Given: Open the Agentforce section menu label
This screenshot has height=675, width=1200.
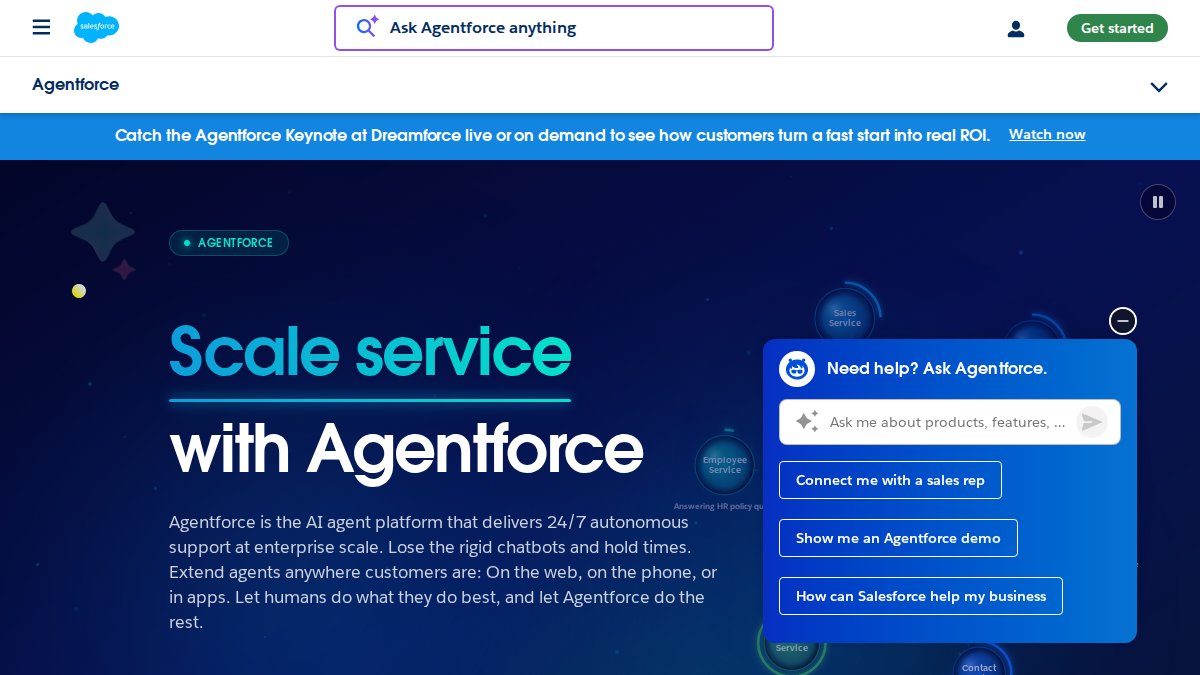Looking at the screenshot, I should [76, 85].
